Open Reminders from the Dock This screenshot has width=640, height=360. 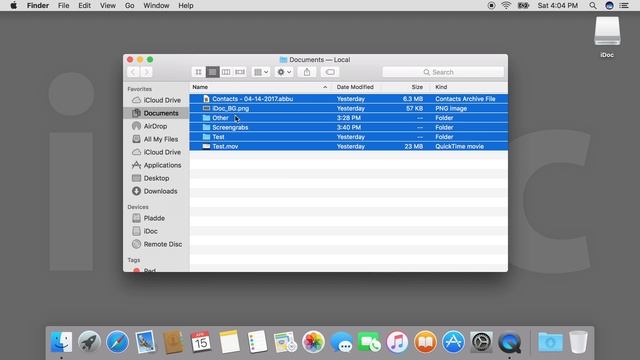[x=257, y=342]
